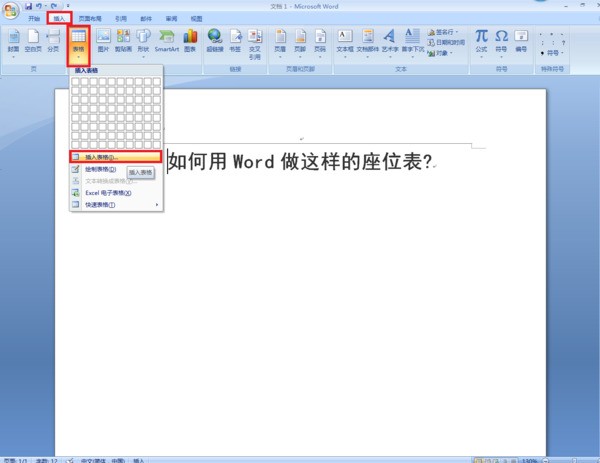Switch to the 审阅 (Review) tab

[171, 18]
